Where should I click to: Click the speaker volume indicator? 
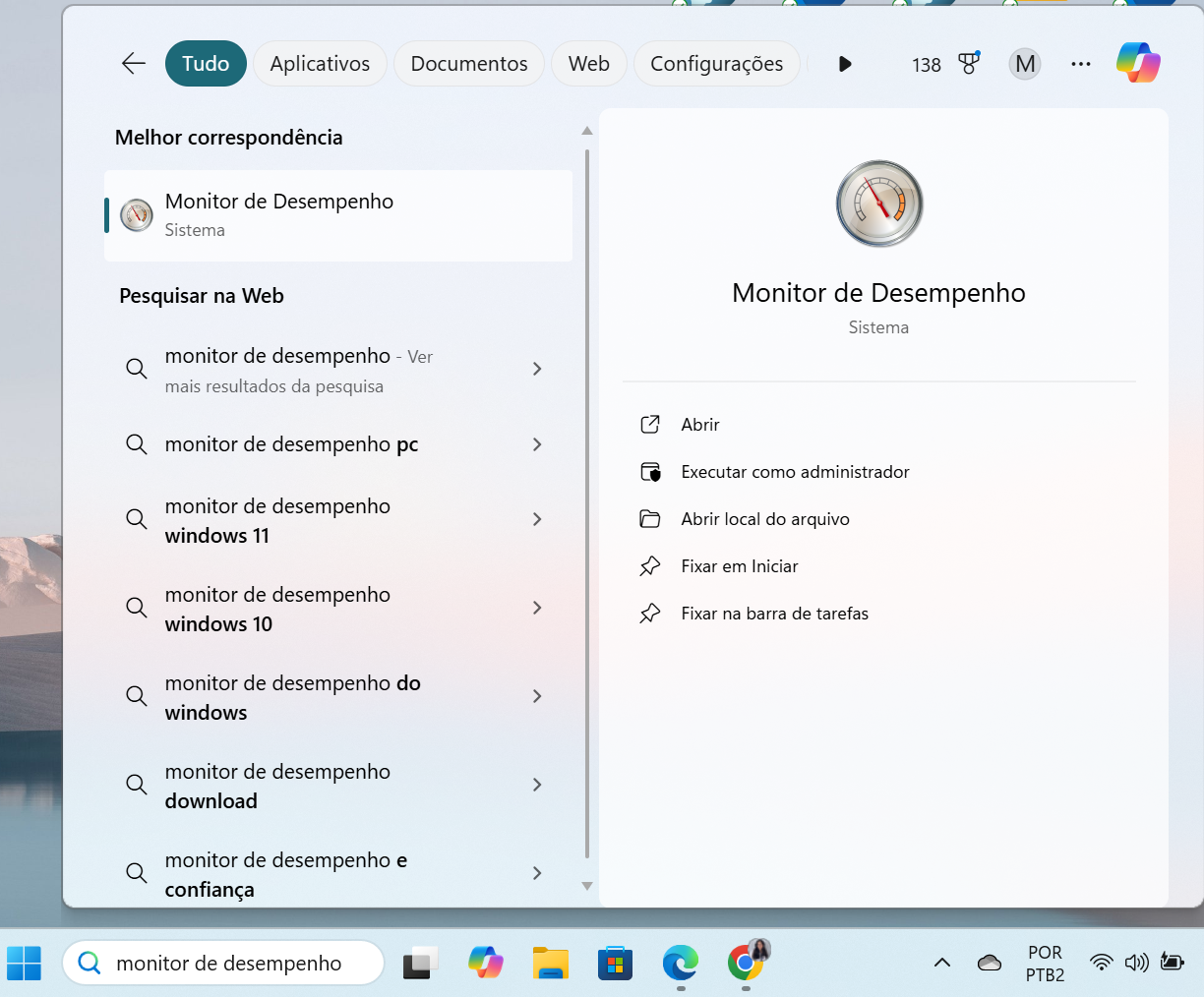coord(1137,964)
